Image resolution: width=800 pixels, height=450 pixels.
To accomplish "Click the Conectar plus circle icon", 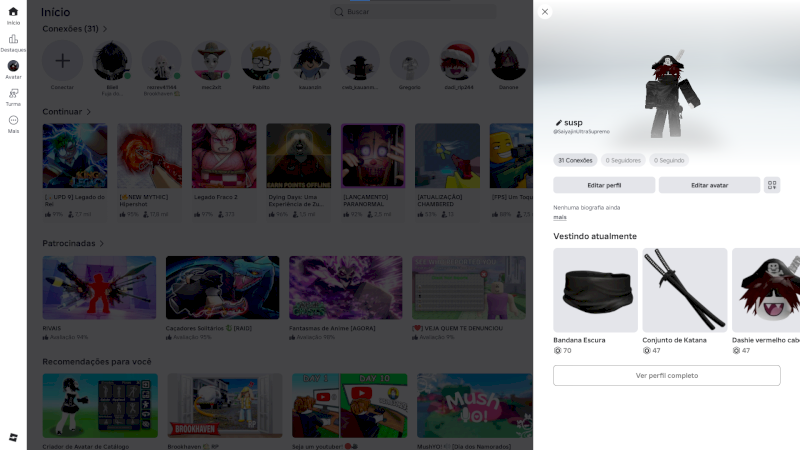I will pyautogui.click(x=62, y=61).
